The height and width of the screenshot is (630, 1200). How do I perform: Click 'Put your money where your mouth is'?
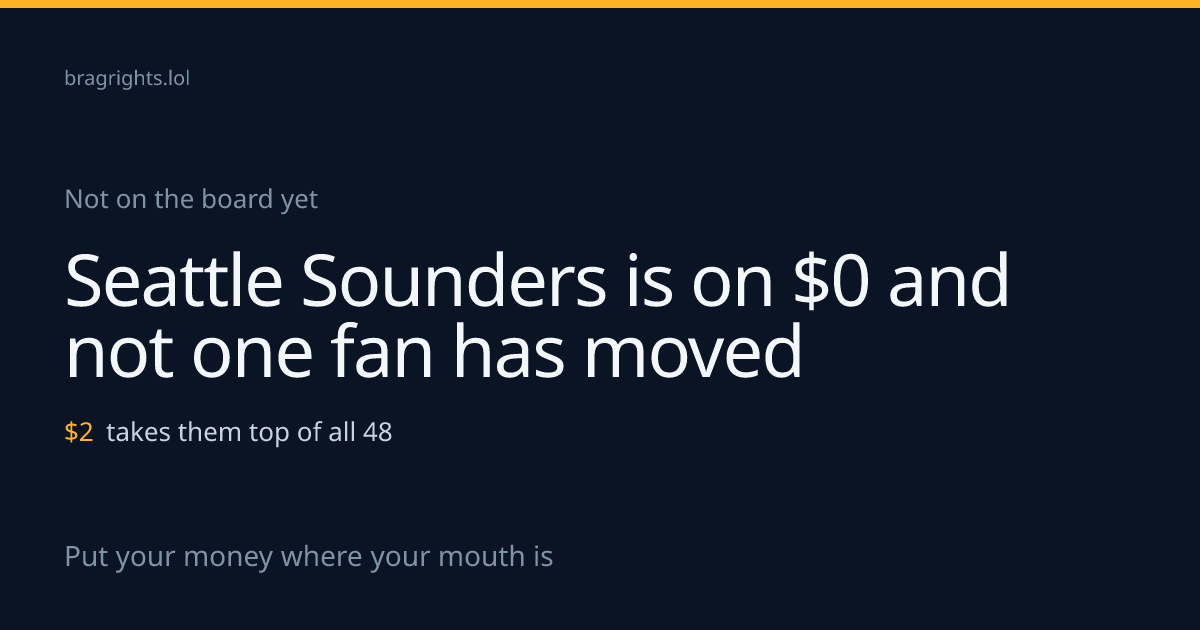pos(309,557)
